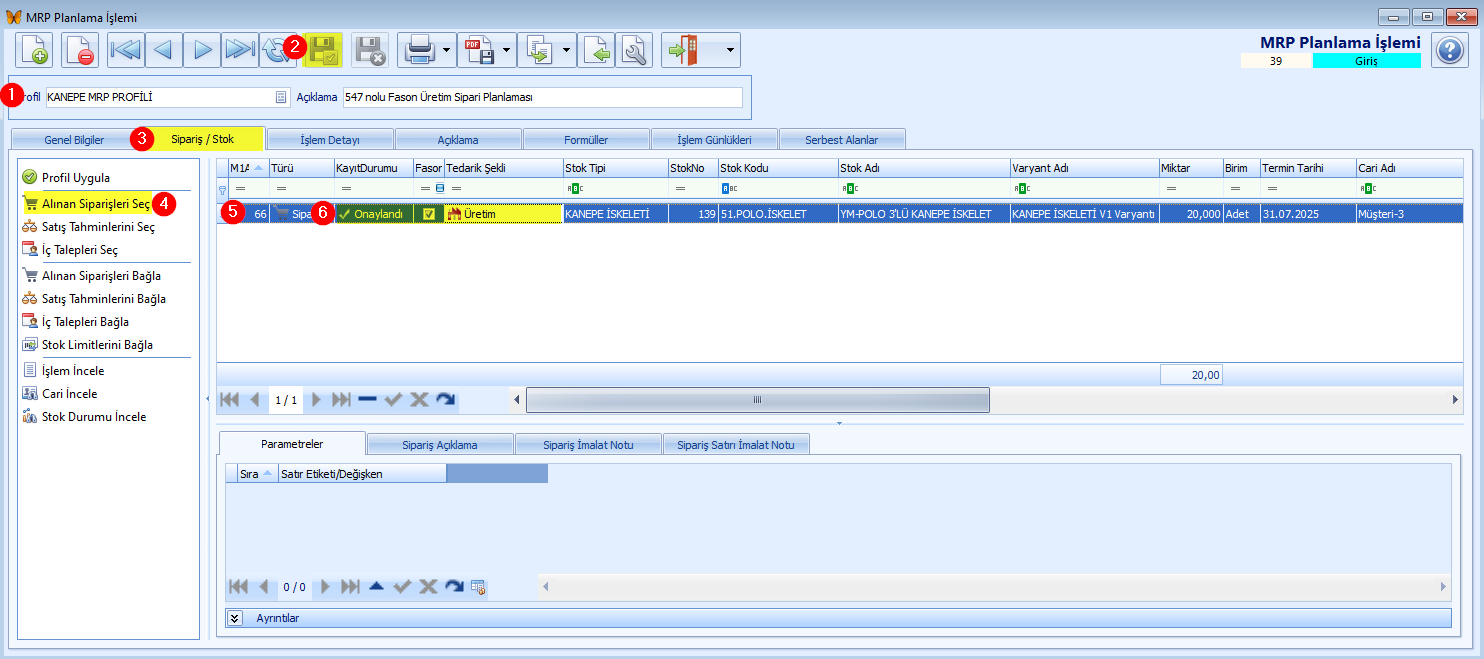Click Stok Limitlerini Bağla
The width and height of the screenshot is (1484, 659).
coord(97,345)
